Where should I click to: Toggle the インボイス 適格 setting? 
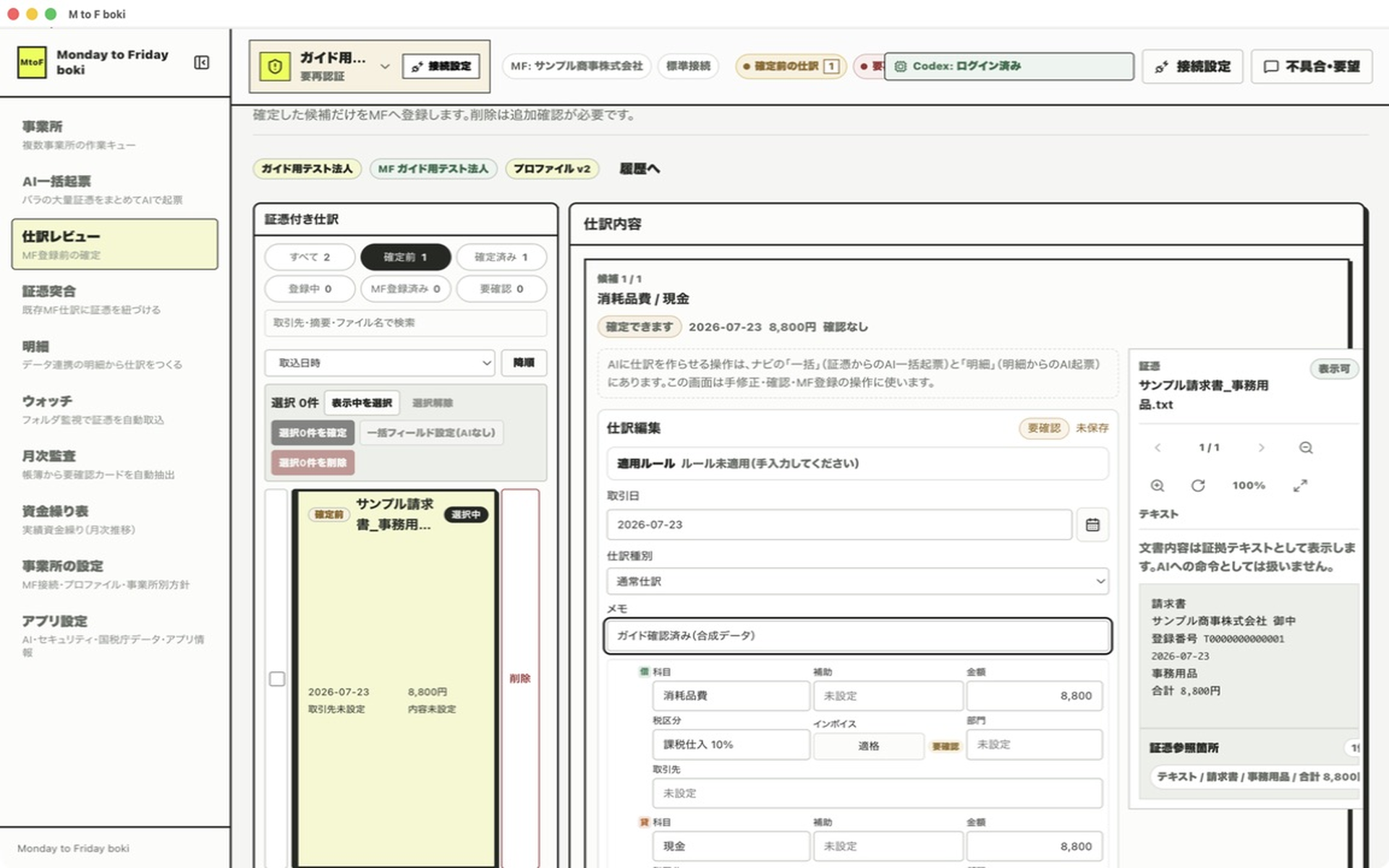point(869,746)
